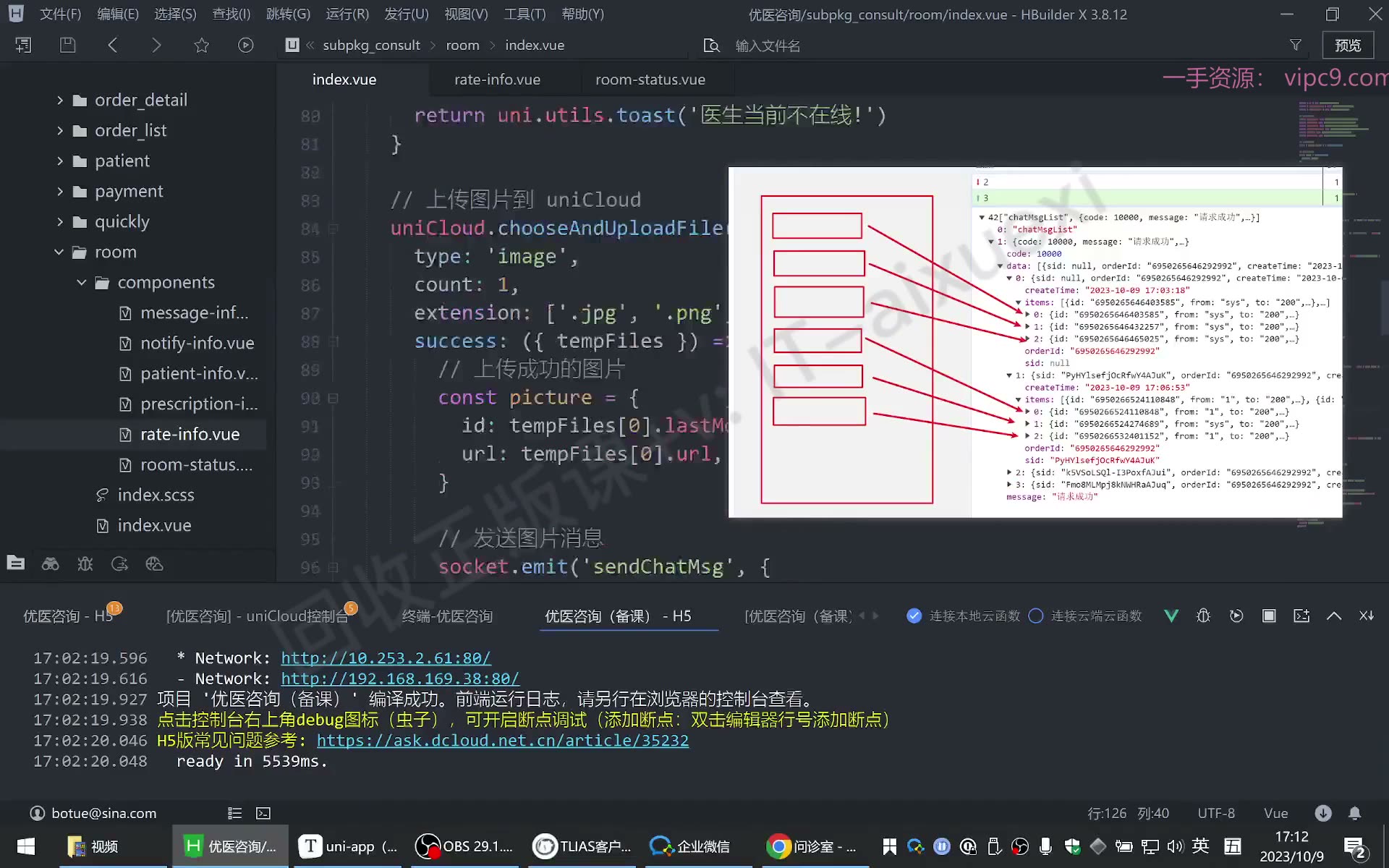This screenshot has height=868, width=1389.
Task: Click the project manager icon below the file tree
Action: click(x=16, y=563)
